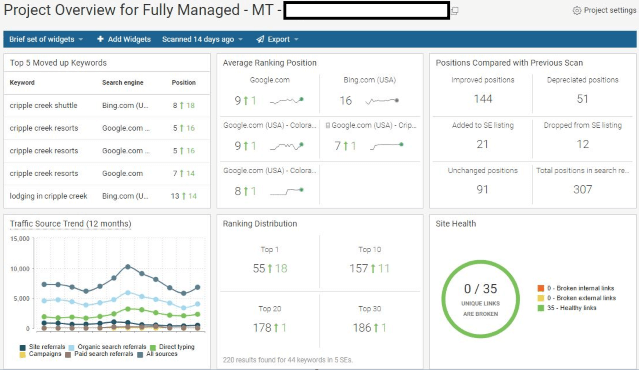This screenshot has width=639, height=370.
Task: Expand Brief set of widgets dropdown
Action: pos(46,39)
